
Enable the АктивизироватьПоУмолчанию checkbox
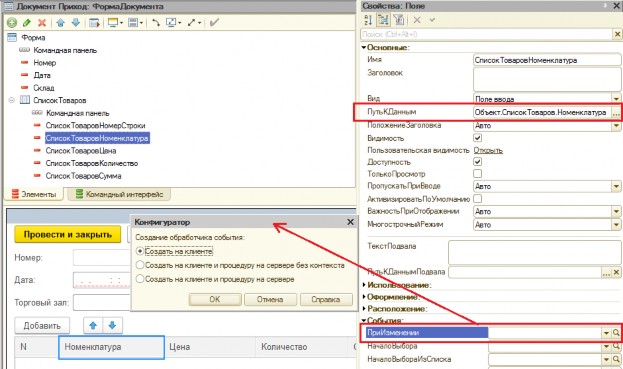tap(478, 198)
